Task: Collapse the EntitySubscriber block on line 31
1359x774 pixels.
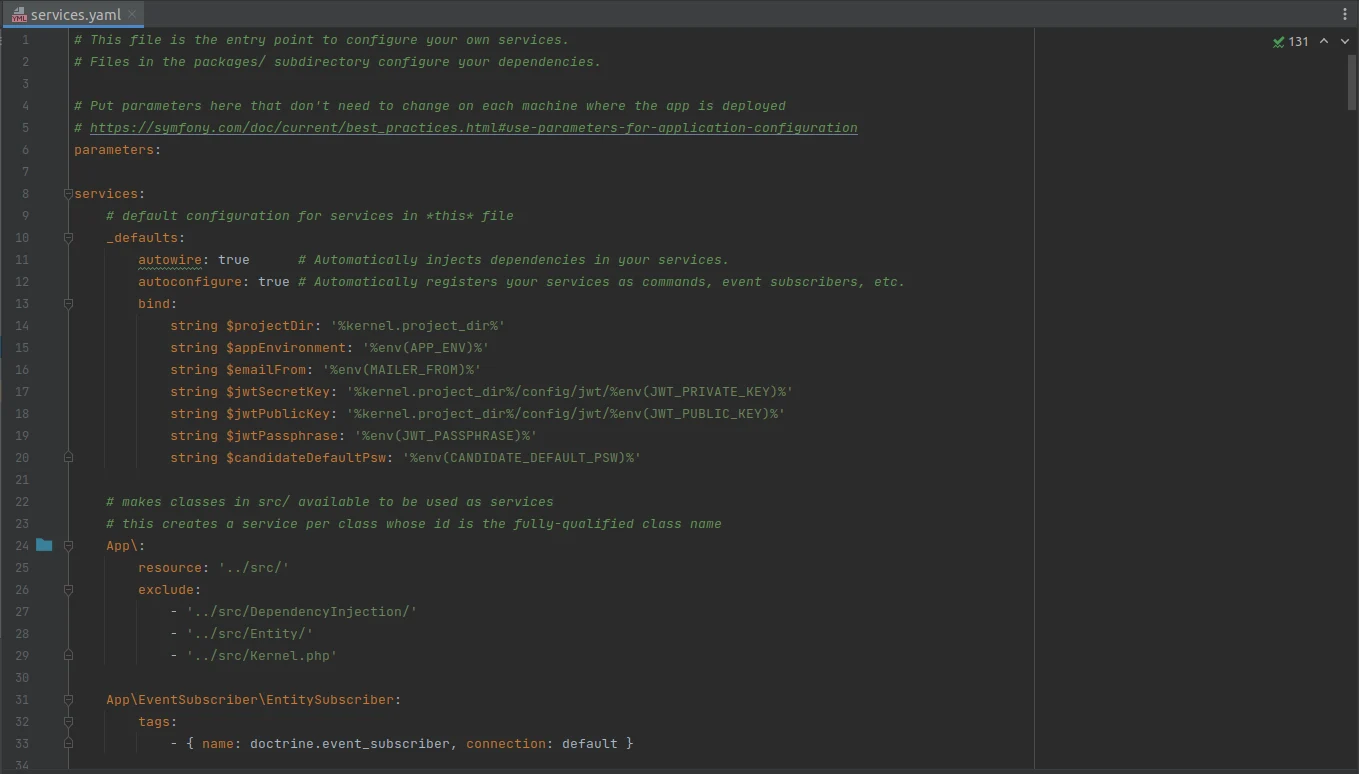Action: click(x=68, y=700)
